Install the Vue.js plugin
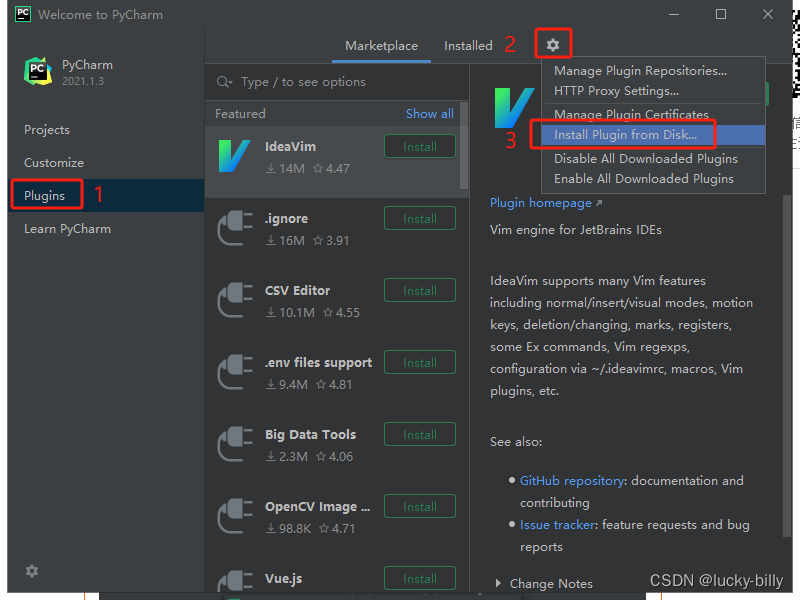Viewport: 800px width, 600px height. [420, 578]
